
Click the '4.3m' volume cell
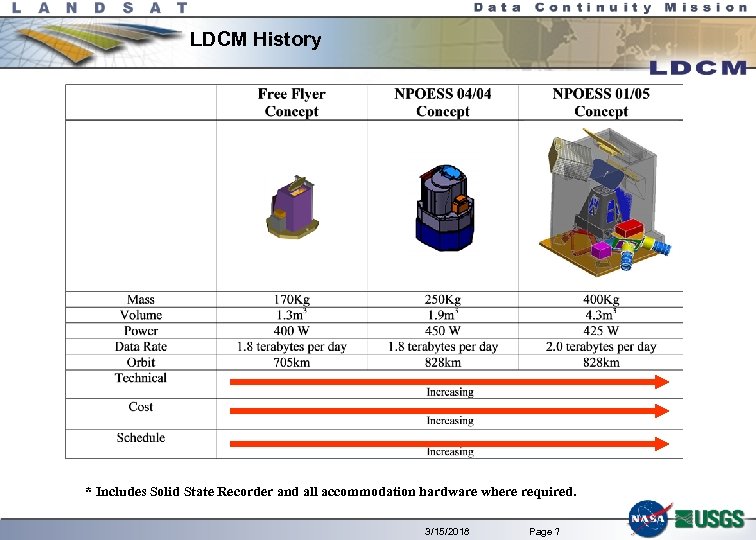click(x=601, y=315)
